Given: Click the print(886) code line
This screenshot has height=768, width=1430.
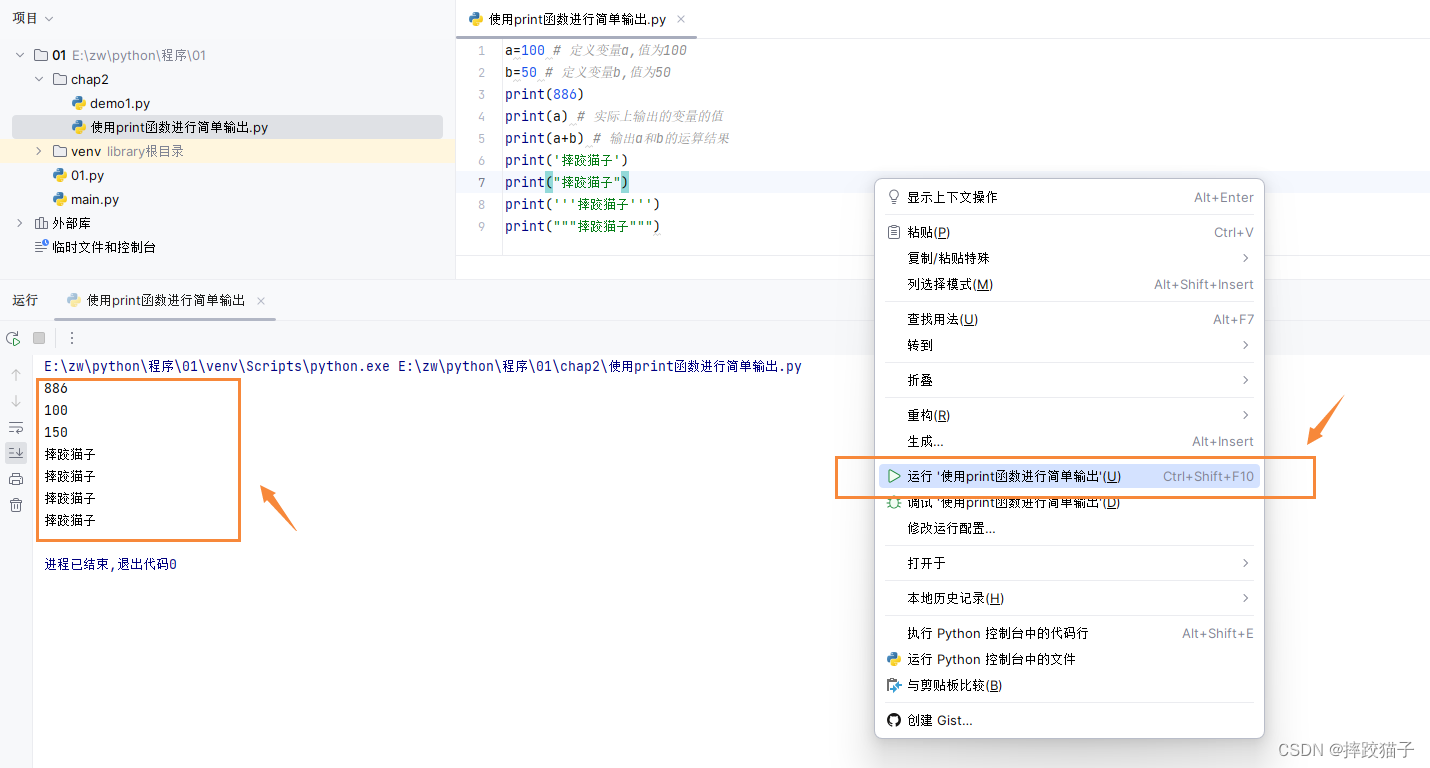Looking at the screenshot, I should point(545,94).
